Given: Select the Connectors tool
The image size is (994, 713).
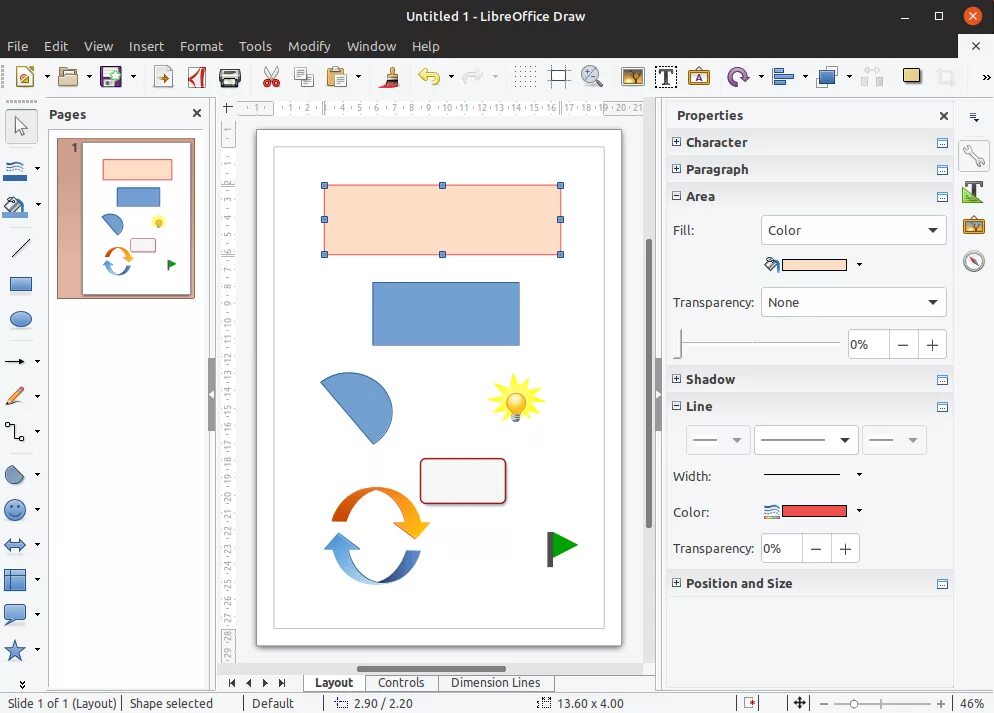Looking at the screenshot, I should point(15,432).
